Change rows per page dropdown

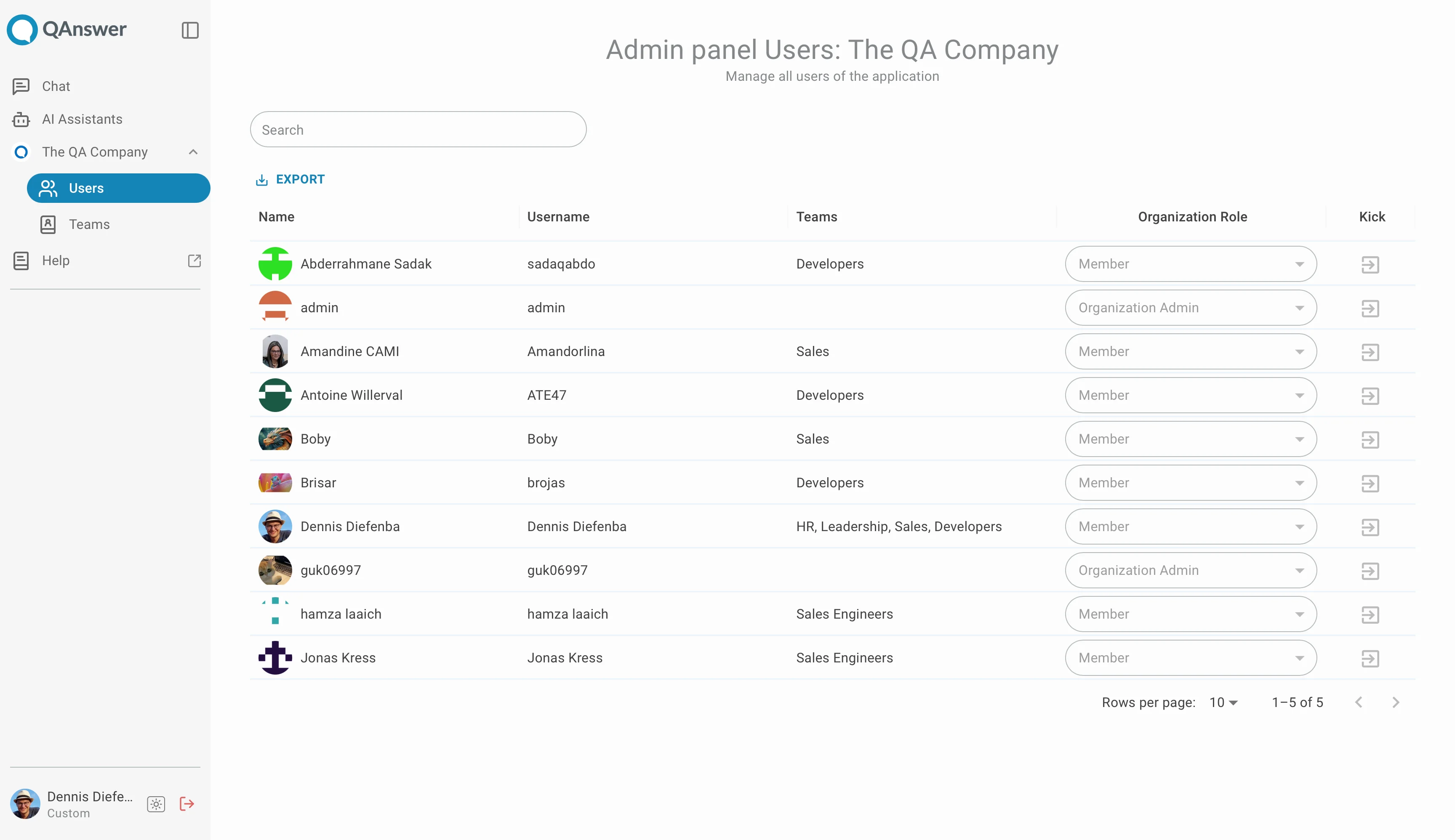(1223, 702)
